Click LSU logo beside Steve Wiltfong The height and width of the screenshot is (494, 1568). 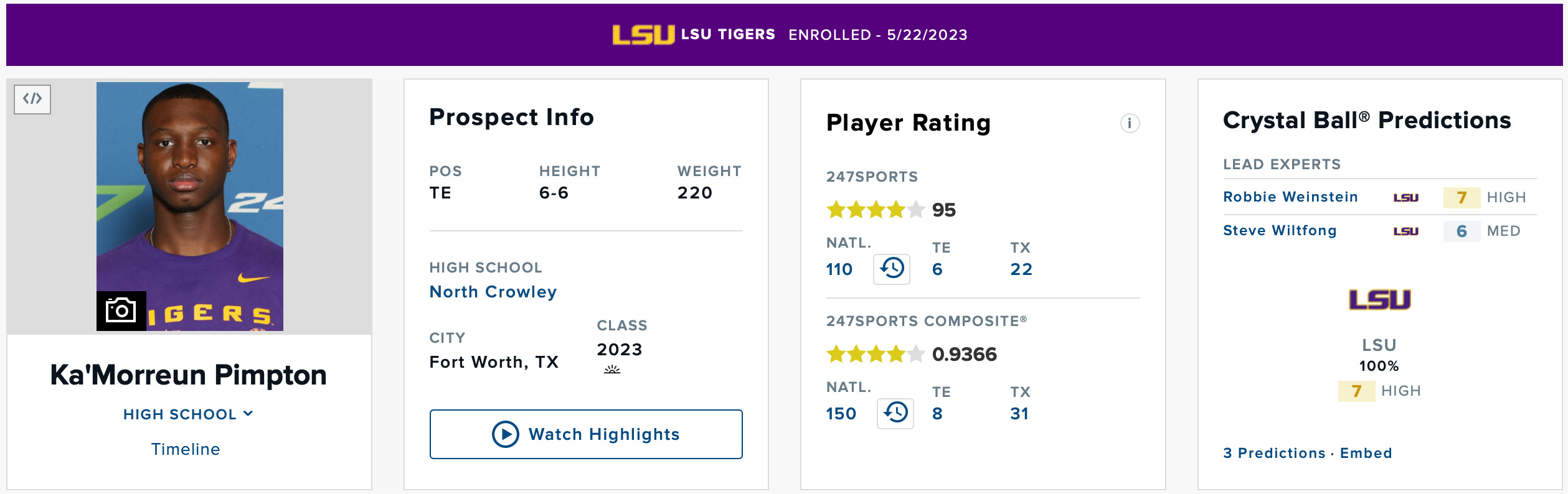coord(1405,231)
